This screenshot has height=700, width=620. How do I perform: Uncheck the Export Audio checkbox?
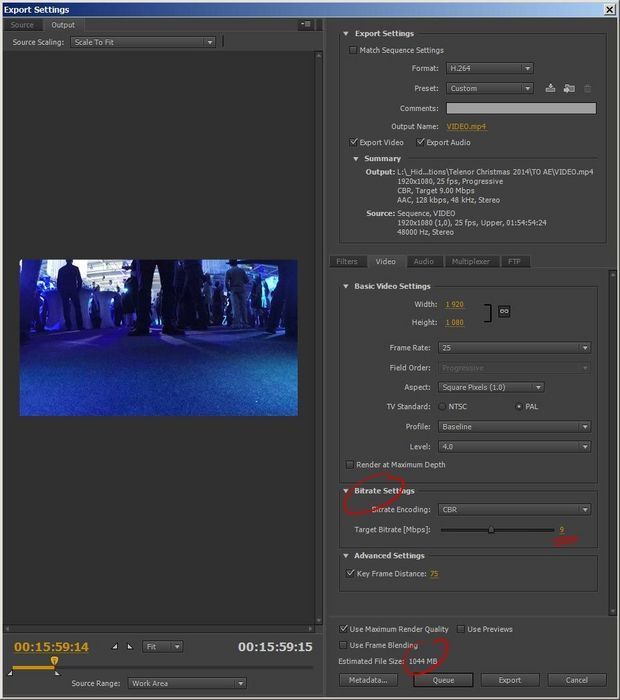[x=419, y=142]
